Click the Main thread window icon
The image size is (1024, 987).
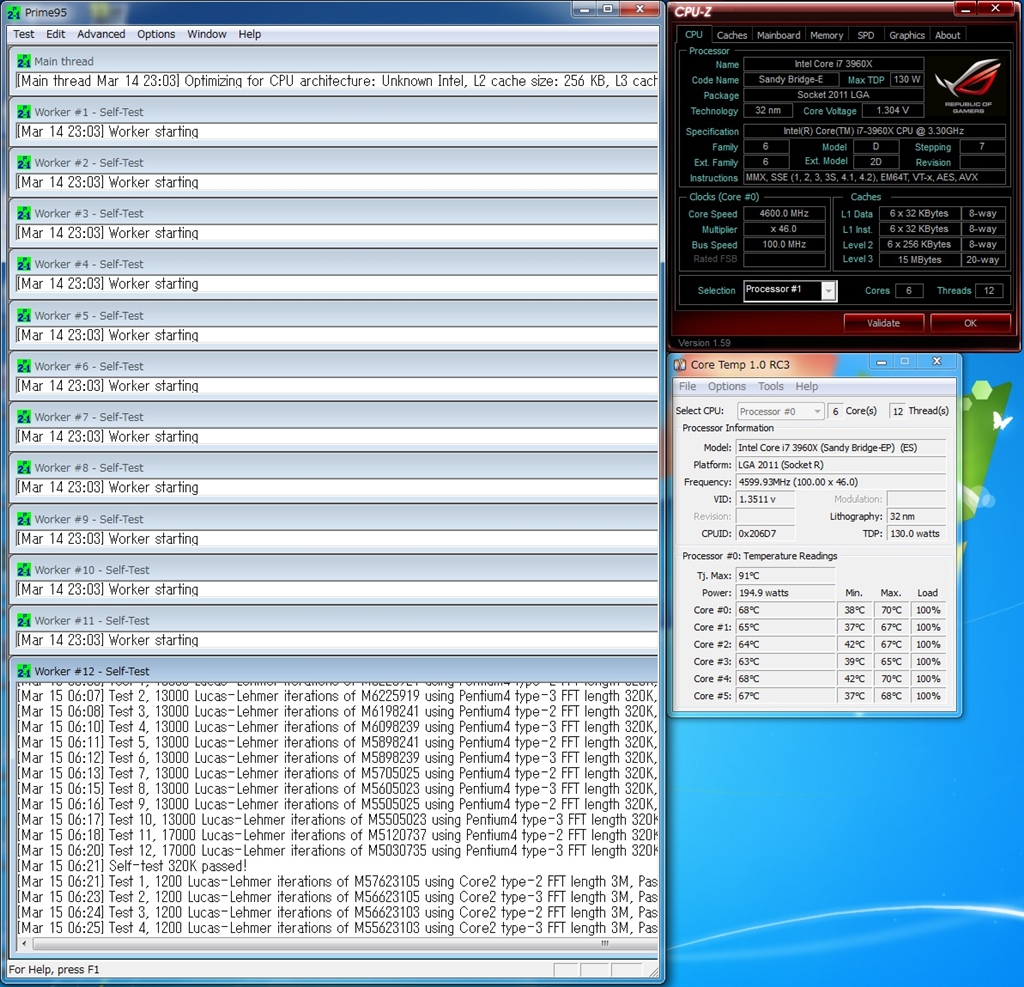(x=24, y=61)
